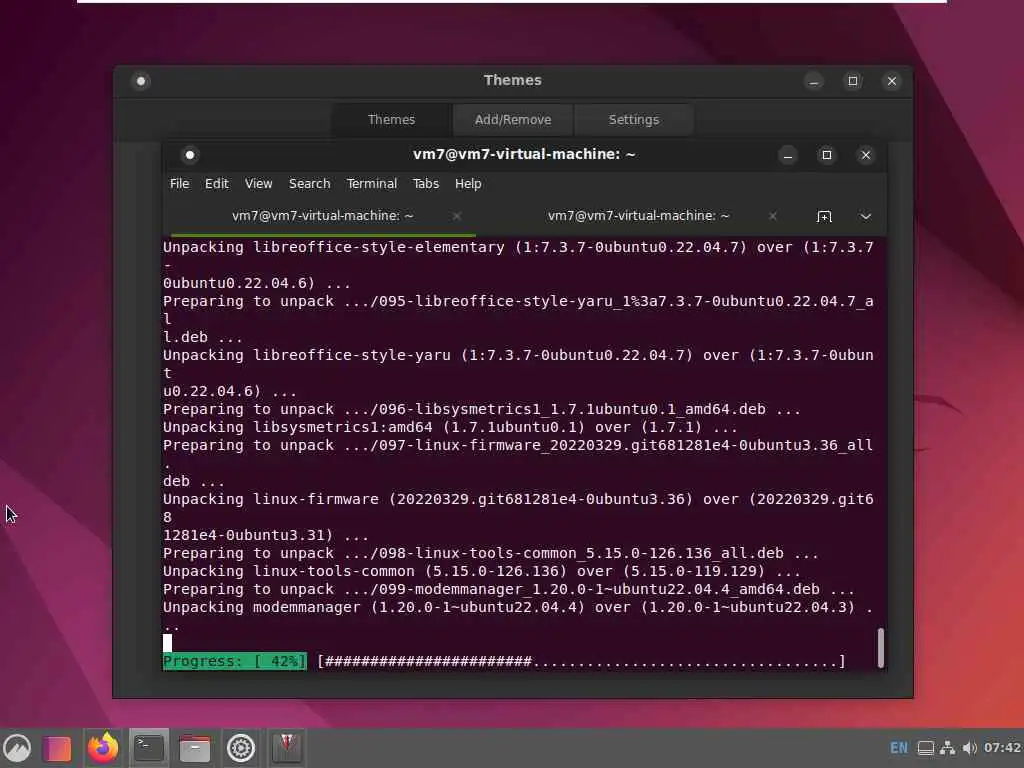Click the Progress 42% indicator text

[234, 662]
